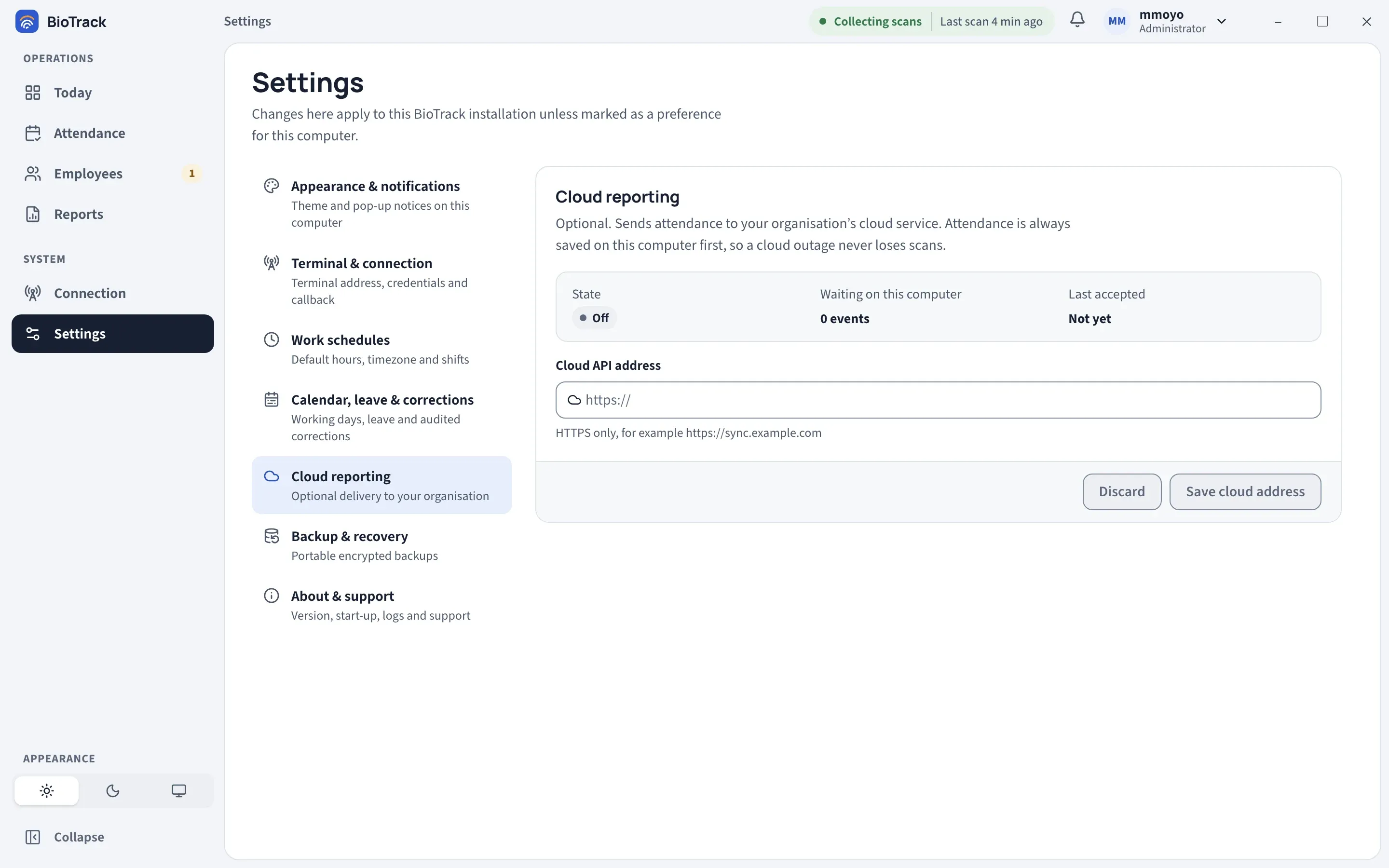This screenshot has height=868, width=1389.
Task: Open Appearance & notifications settings
Action: (x=381, y=204)
